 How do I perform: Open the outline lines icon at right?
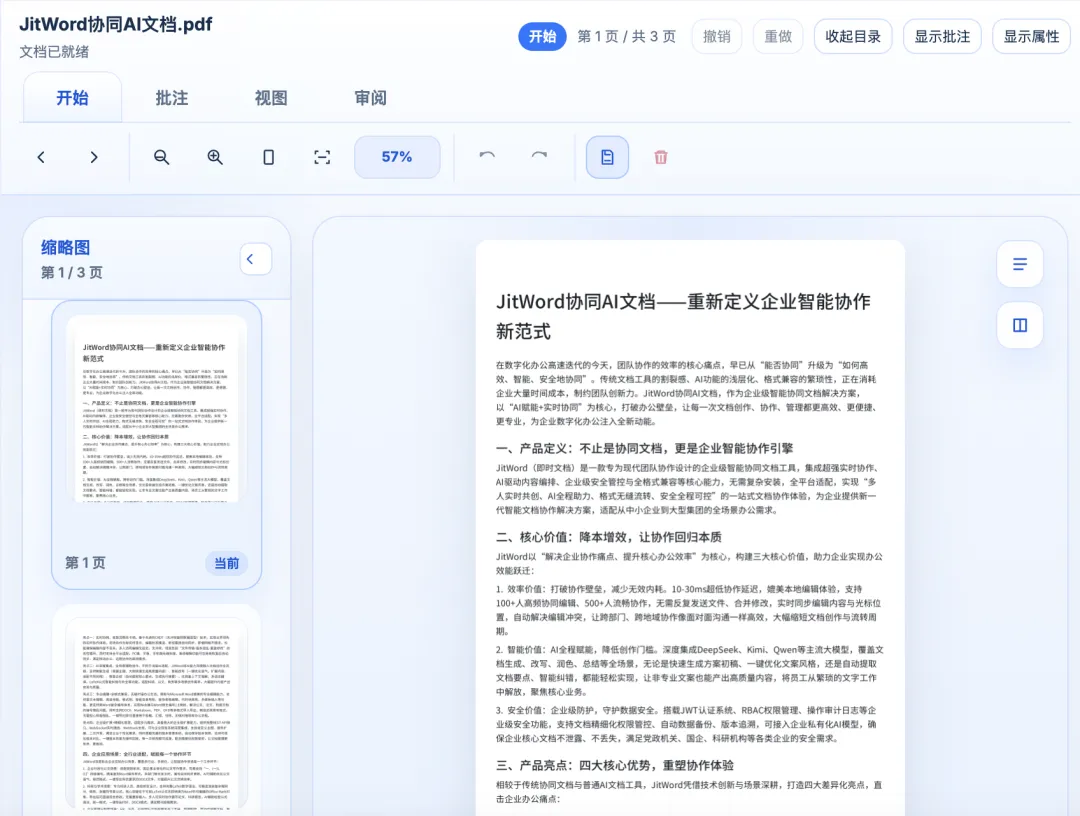coord(1019,264)
